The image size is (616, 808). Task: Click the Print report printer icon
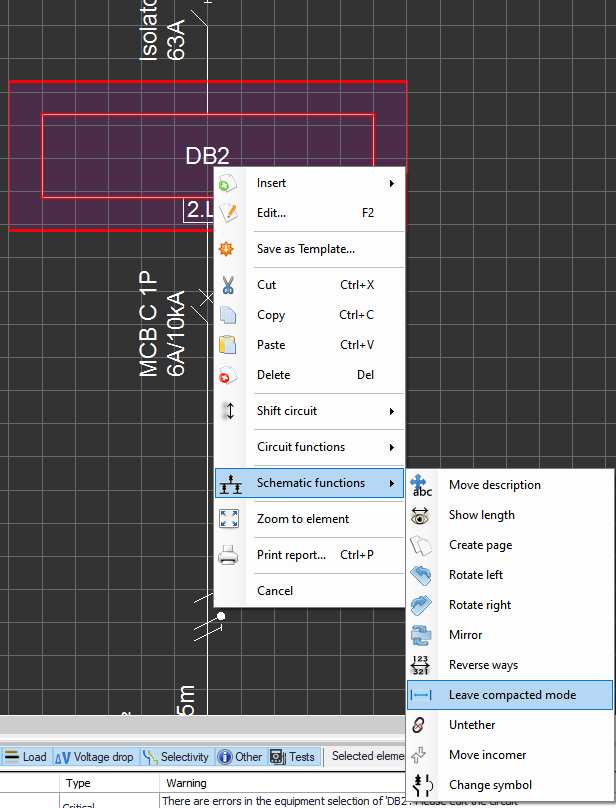pos(228,555)
